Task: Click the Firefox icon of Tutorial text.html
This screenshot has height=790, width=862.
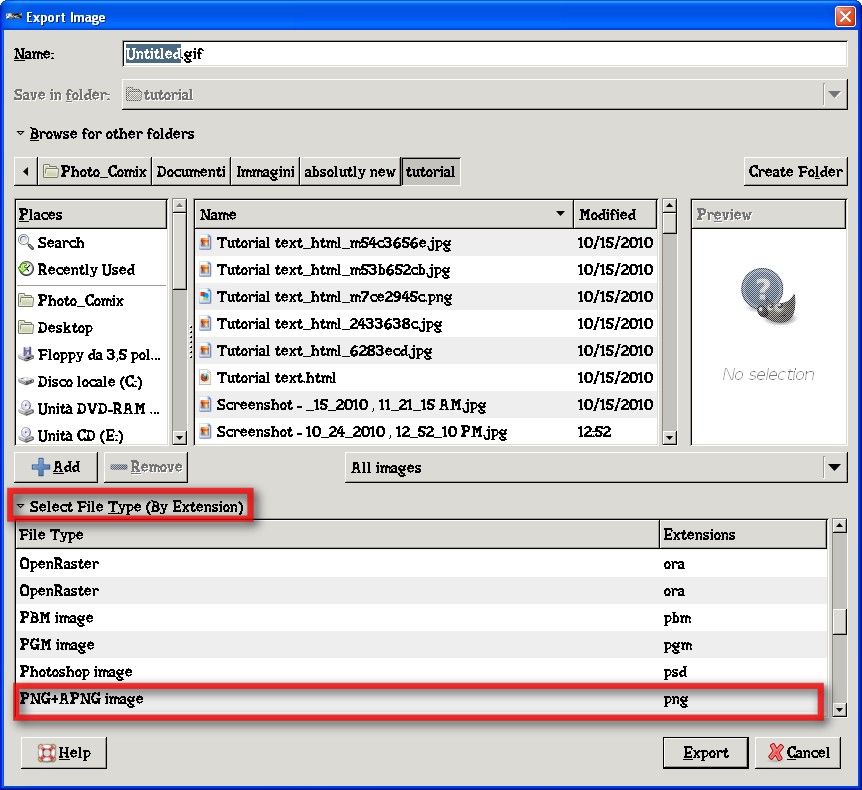Action: (x=205, y=377)
